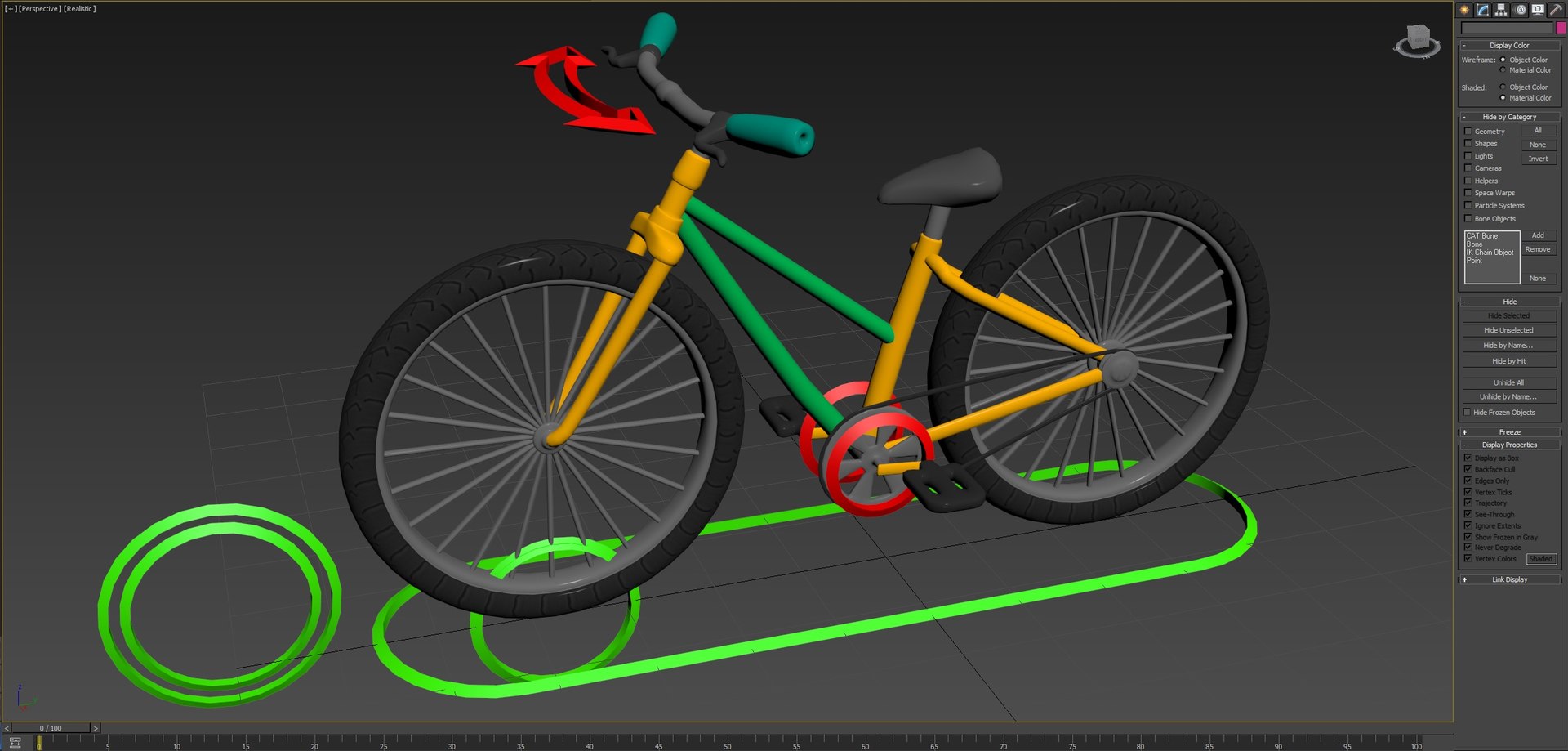
Task: Click the magenta object color swatch
Action: tap(1560, 28)
